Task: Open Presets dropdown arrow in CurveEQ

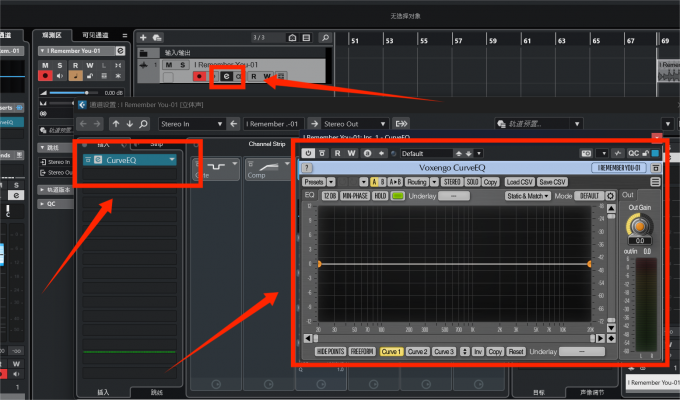Action: [331, 182]
